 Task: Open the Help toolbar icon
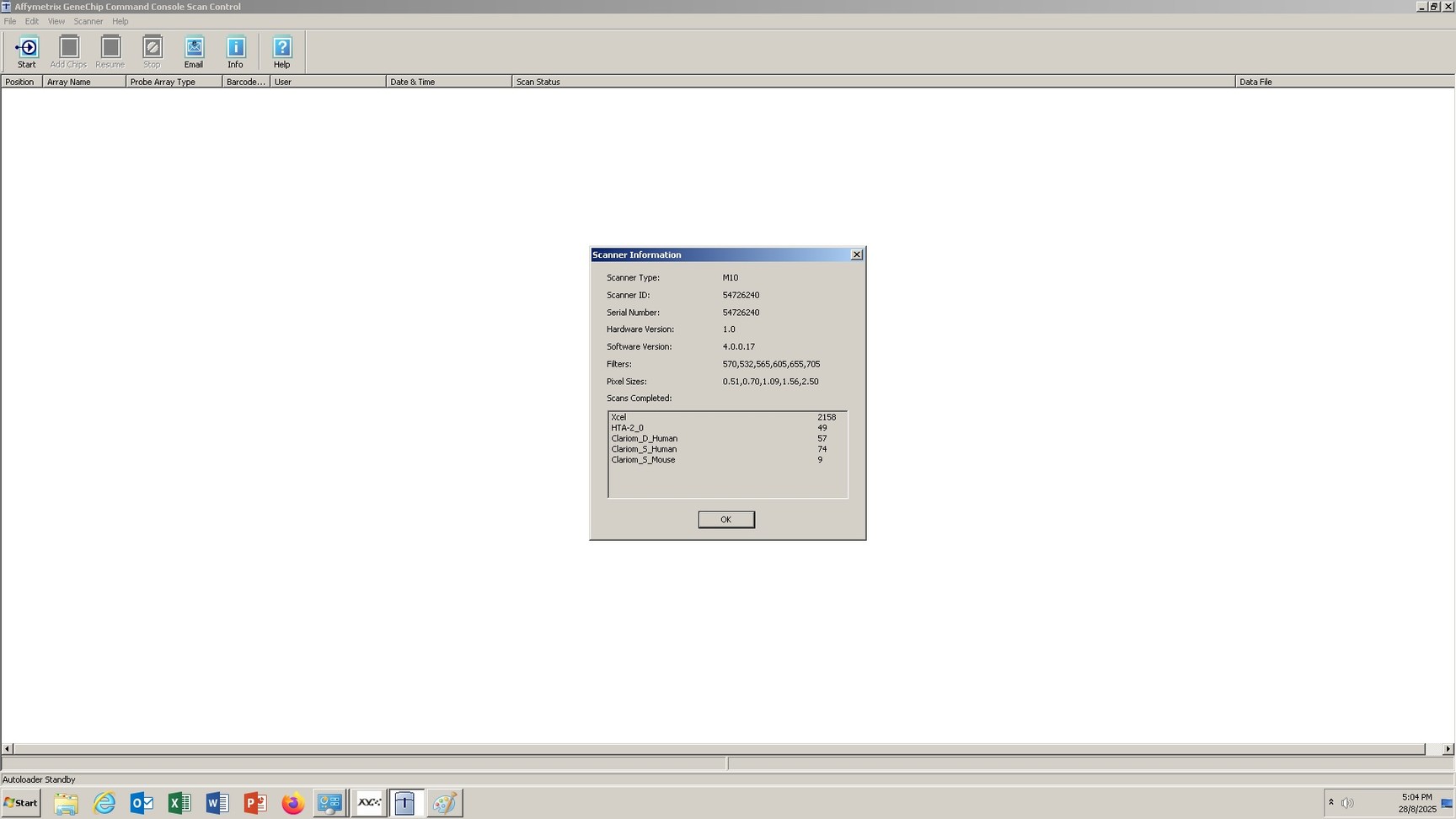(x=281, y=51)
